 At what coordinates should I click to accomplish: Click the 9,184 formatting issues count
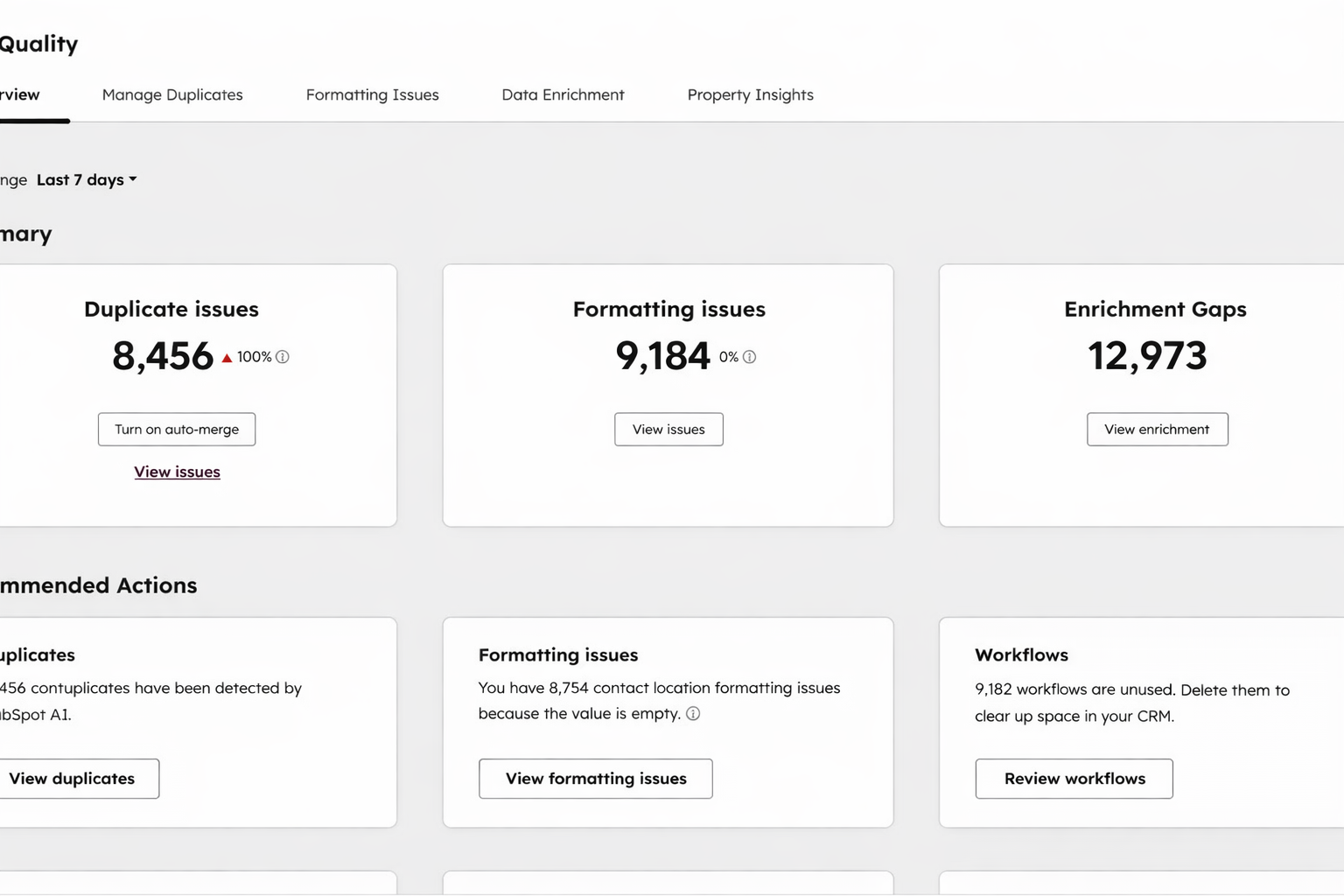tap(662, 356)
